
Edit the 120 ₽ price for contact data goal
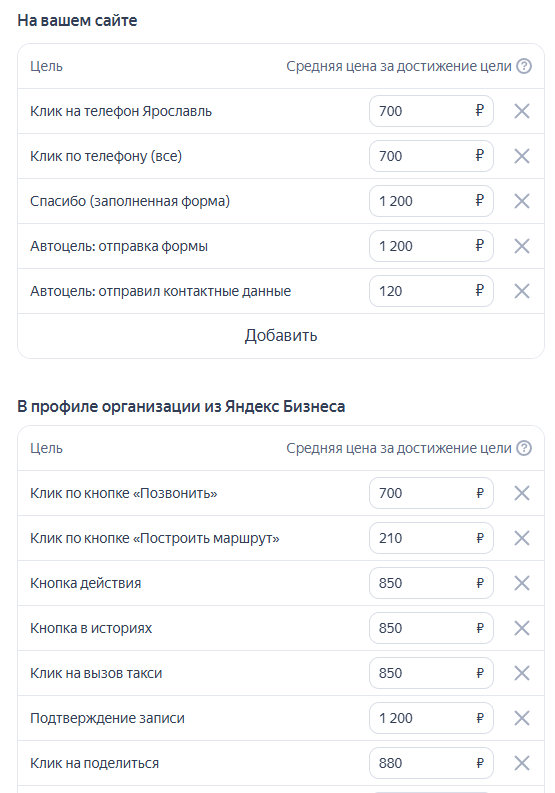pos(431,291)
